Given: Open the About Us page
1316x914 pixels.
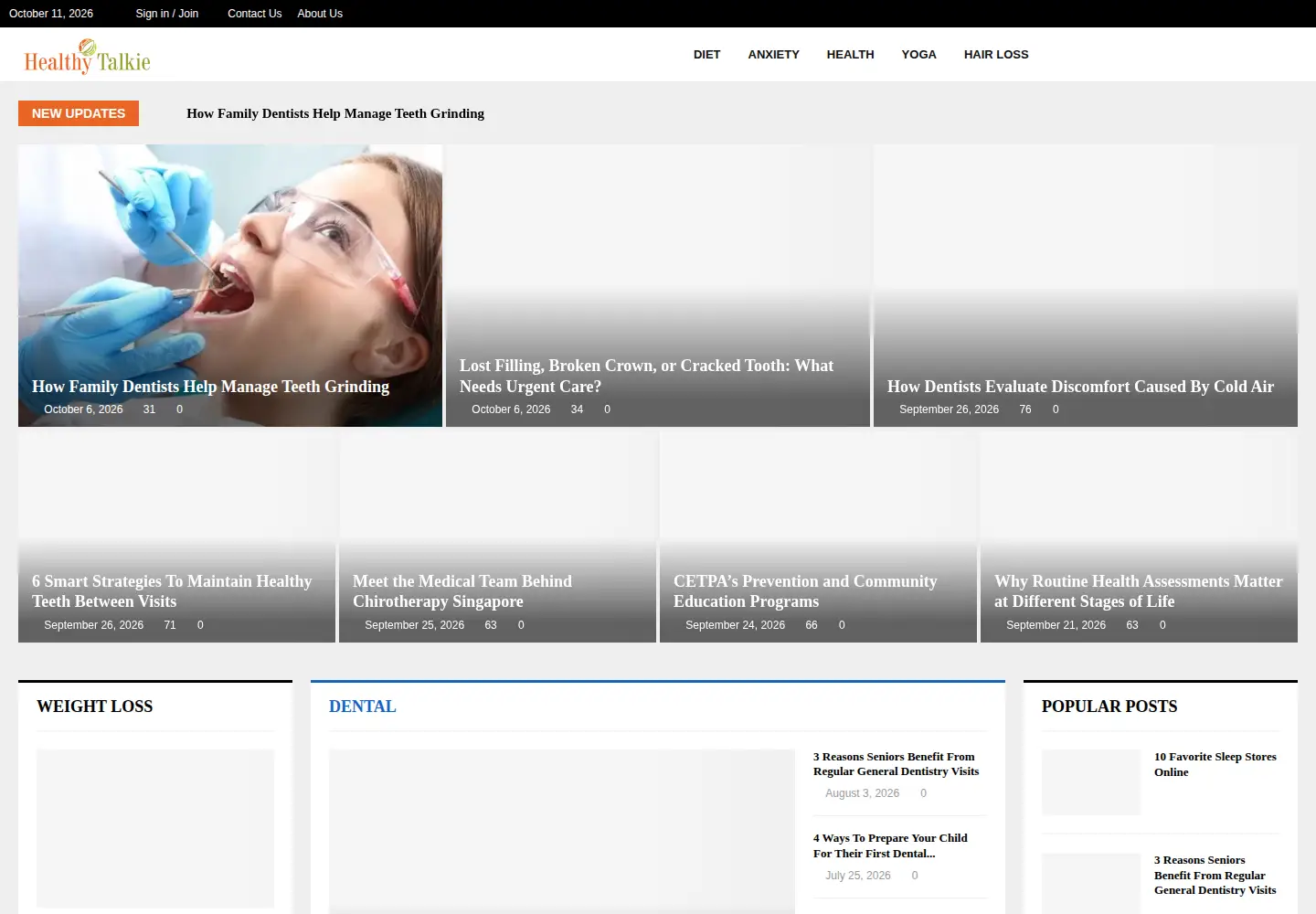Looking at the screenshot, I should tap(320, 14).
